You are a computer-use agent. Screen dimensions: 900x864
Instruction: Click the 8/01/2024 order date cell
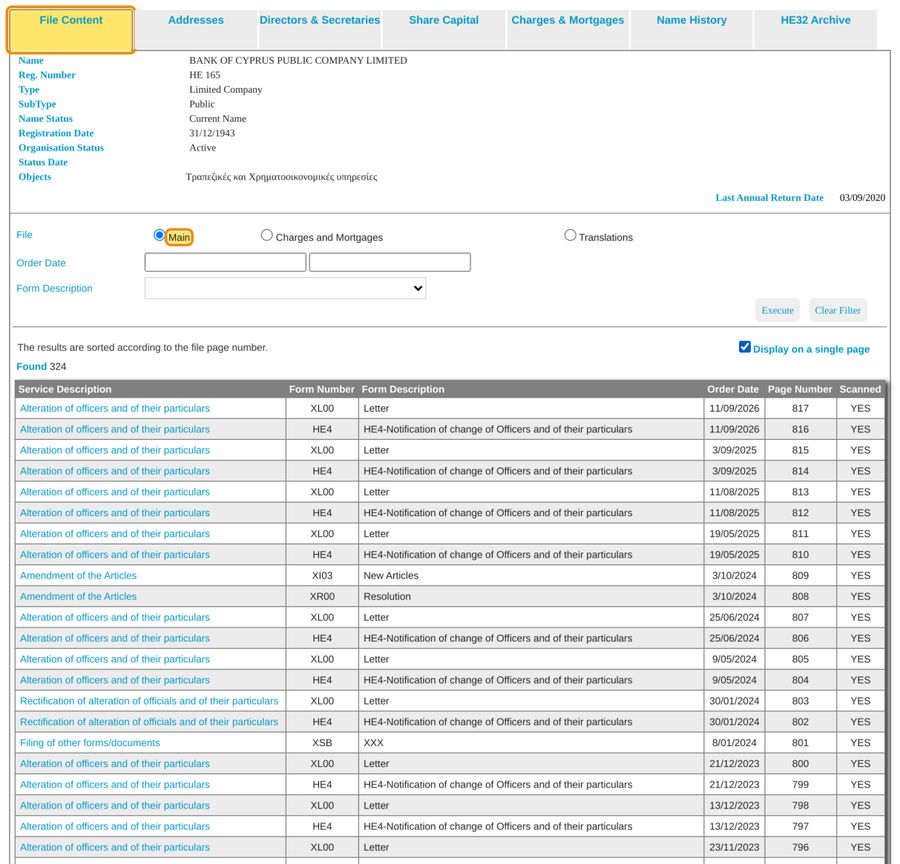pos(734,743)
